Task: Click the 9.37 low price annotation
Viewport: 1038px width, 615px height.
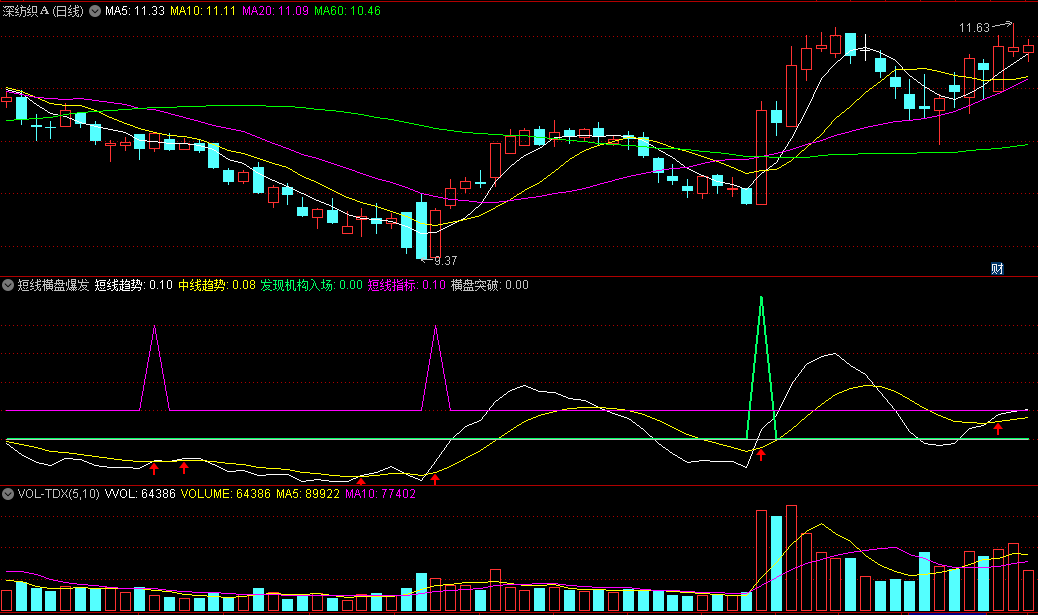Action: (445, 261)
